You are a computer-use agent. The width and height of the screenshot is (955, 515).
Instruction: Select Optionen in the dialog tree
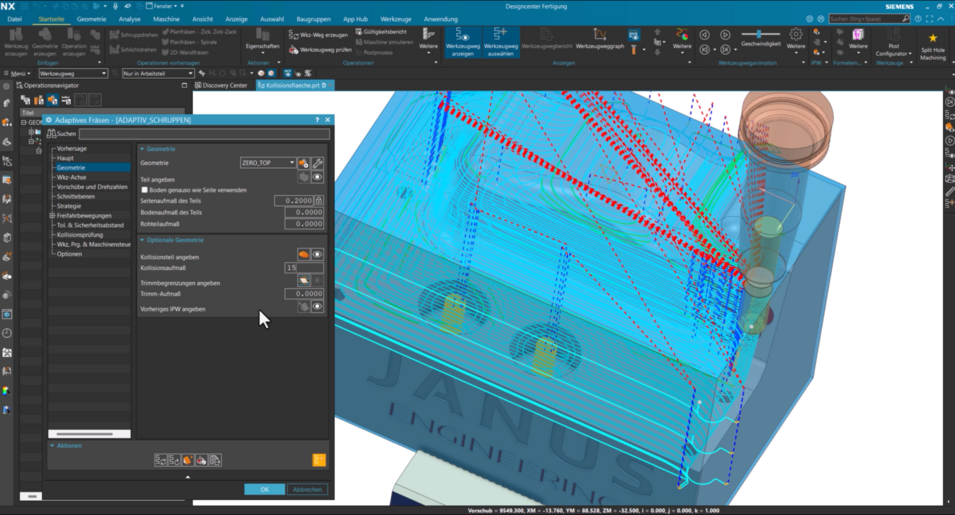coord(69,254)
